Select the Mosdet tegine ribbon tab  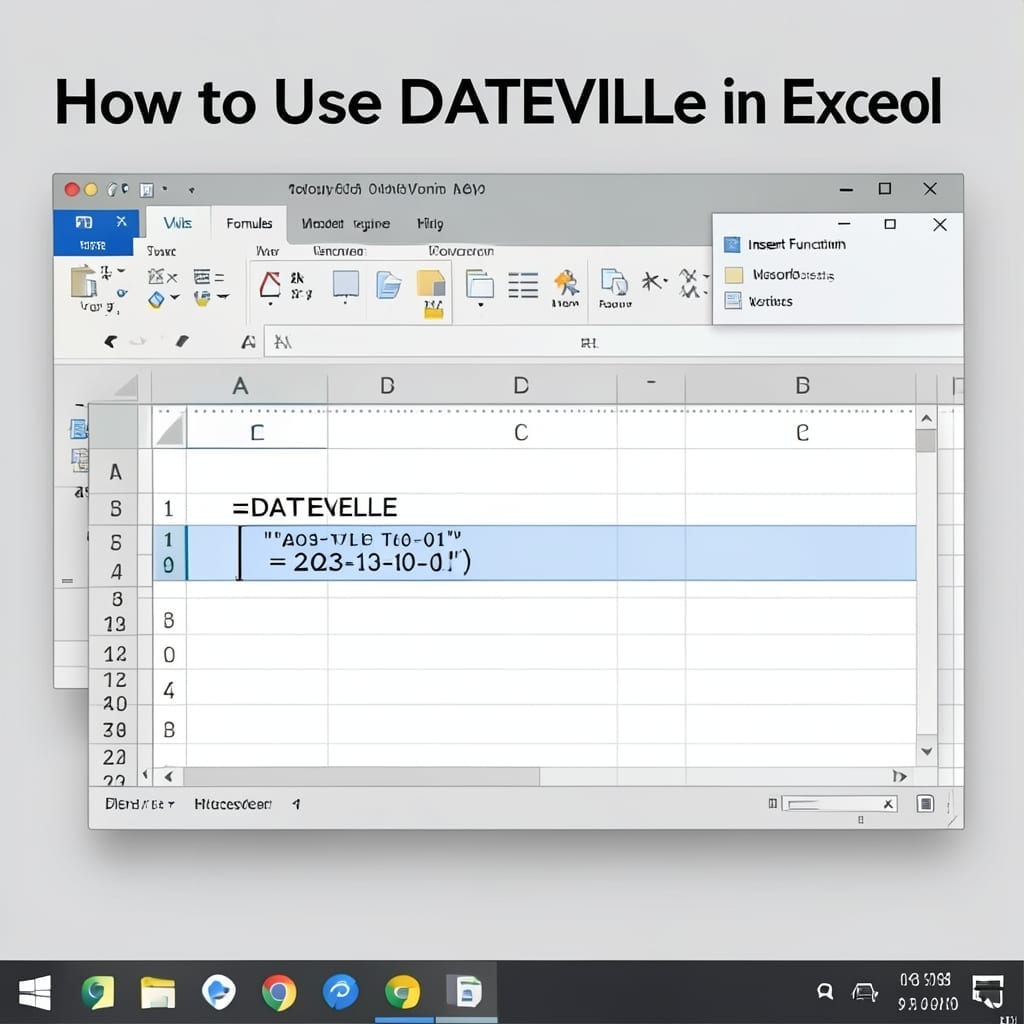345,224
